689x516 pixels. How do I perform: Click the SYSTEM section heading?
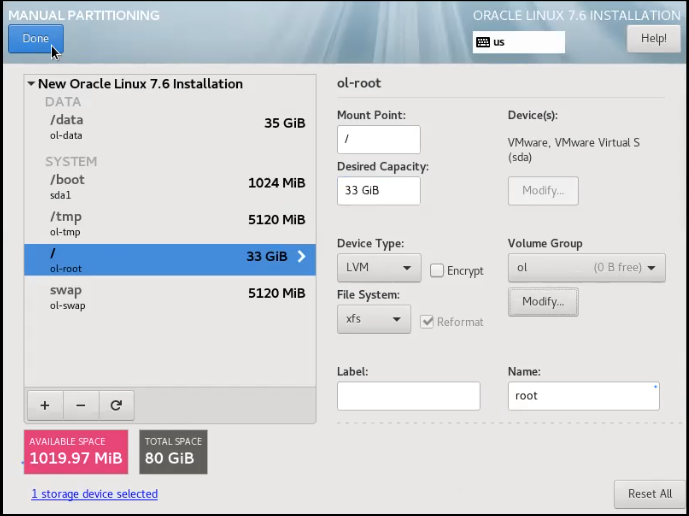pos(71,161)
